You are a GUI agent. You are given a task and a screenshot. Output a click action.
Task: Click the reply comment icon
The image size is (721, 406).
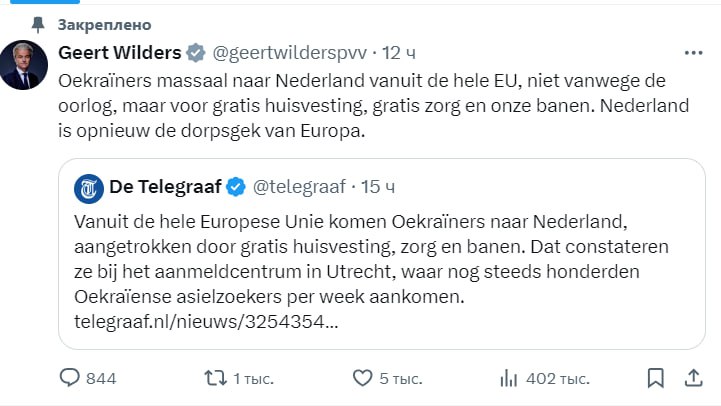pos(70,378)
